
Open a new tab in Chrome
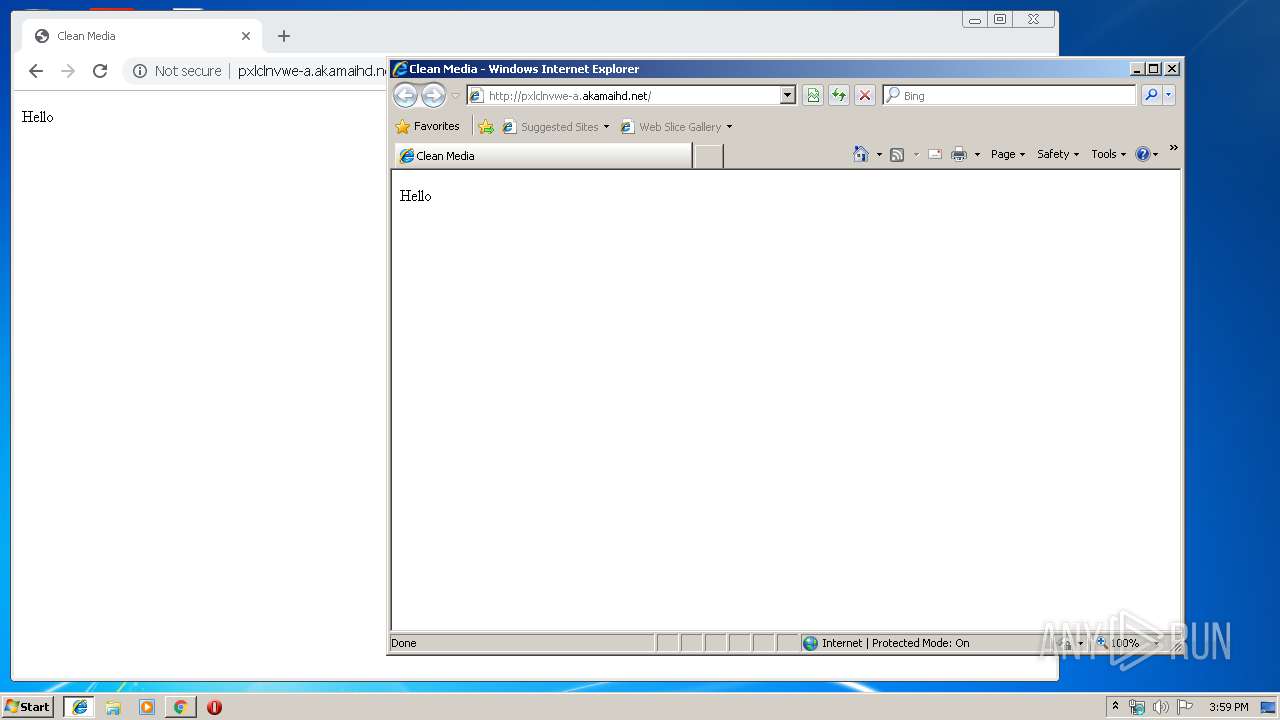284,36
